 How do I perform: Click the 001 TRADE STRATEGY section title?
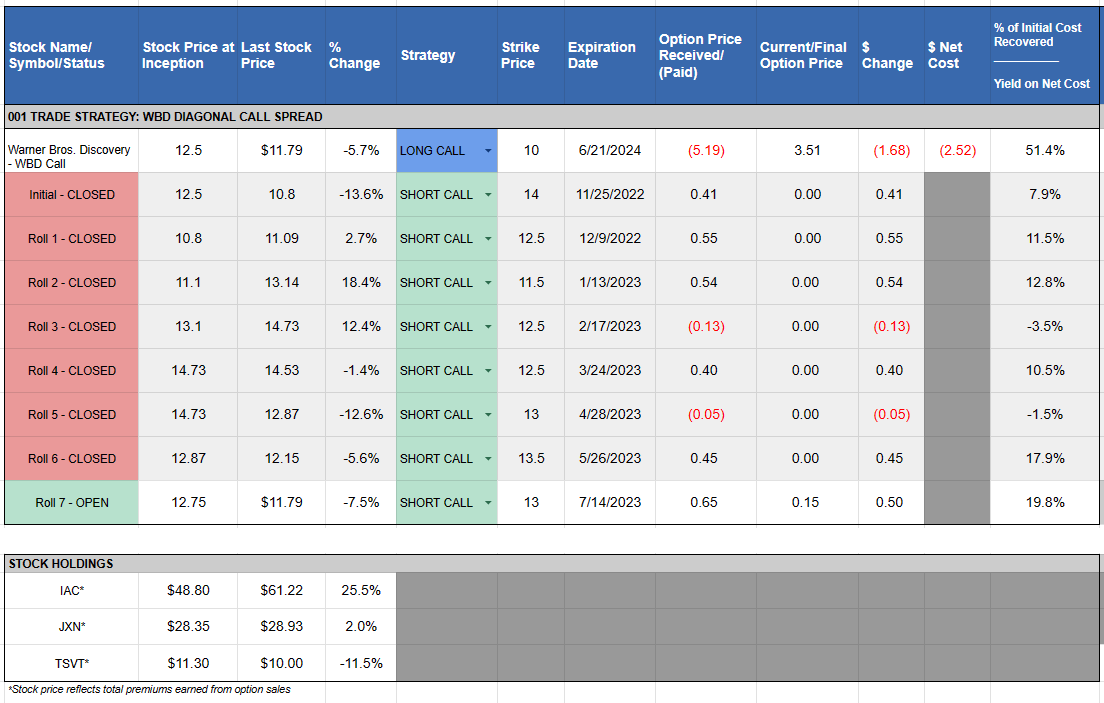coord(165,117)
